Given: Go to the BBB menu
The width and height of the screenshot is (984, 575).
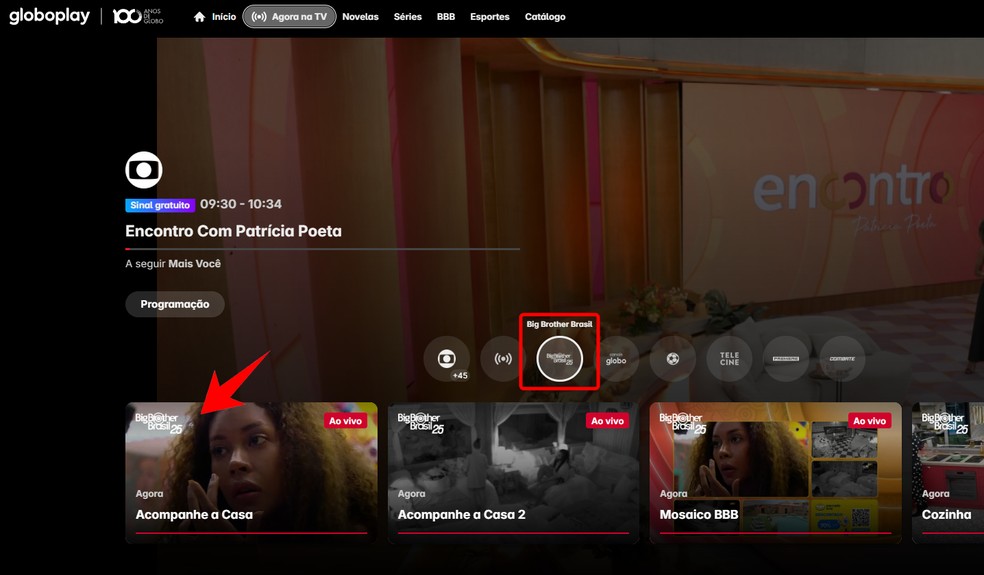Looking at the screenshot, I should click(x=446, y=17).
